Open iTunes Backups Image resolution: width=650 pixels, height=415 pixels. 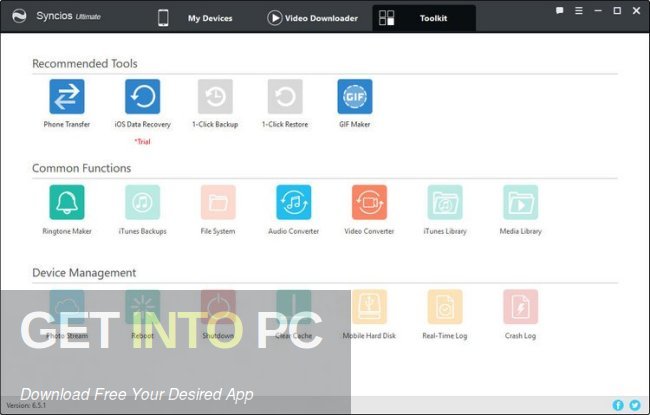coord(143,202)
